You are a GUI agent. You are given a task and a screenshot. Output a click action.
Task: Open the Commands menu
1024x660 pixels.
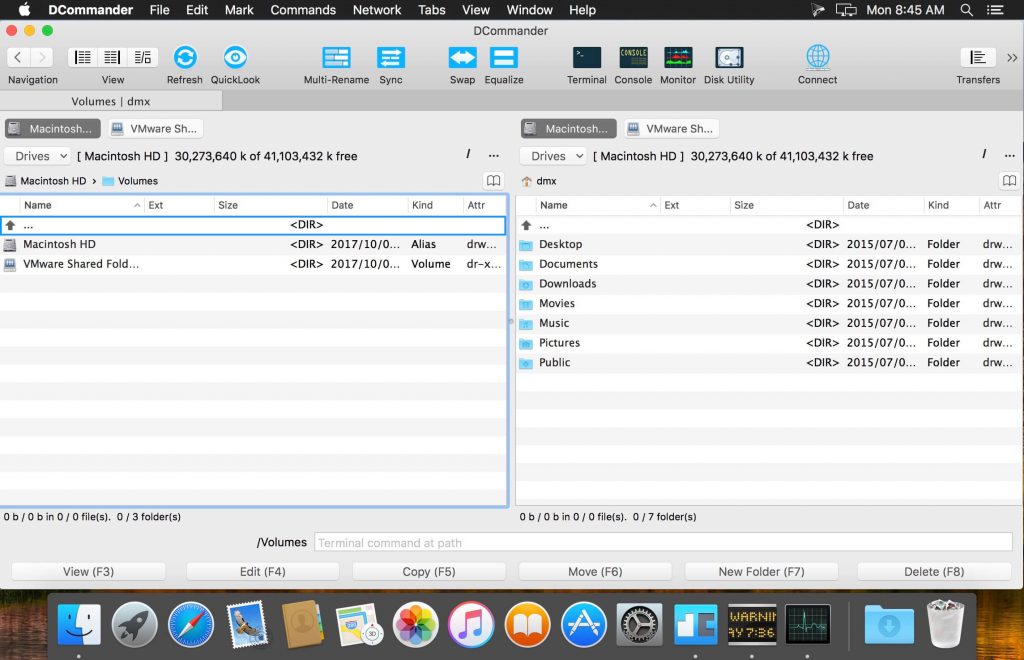303,10
